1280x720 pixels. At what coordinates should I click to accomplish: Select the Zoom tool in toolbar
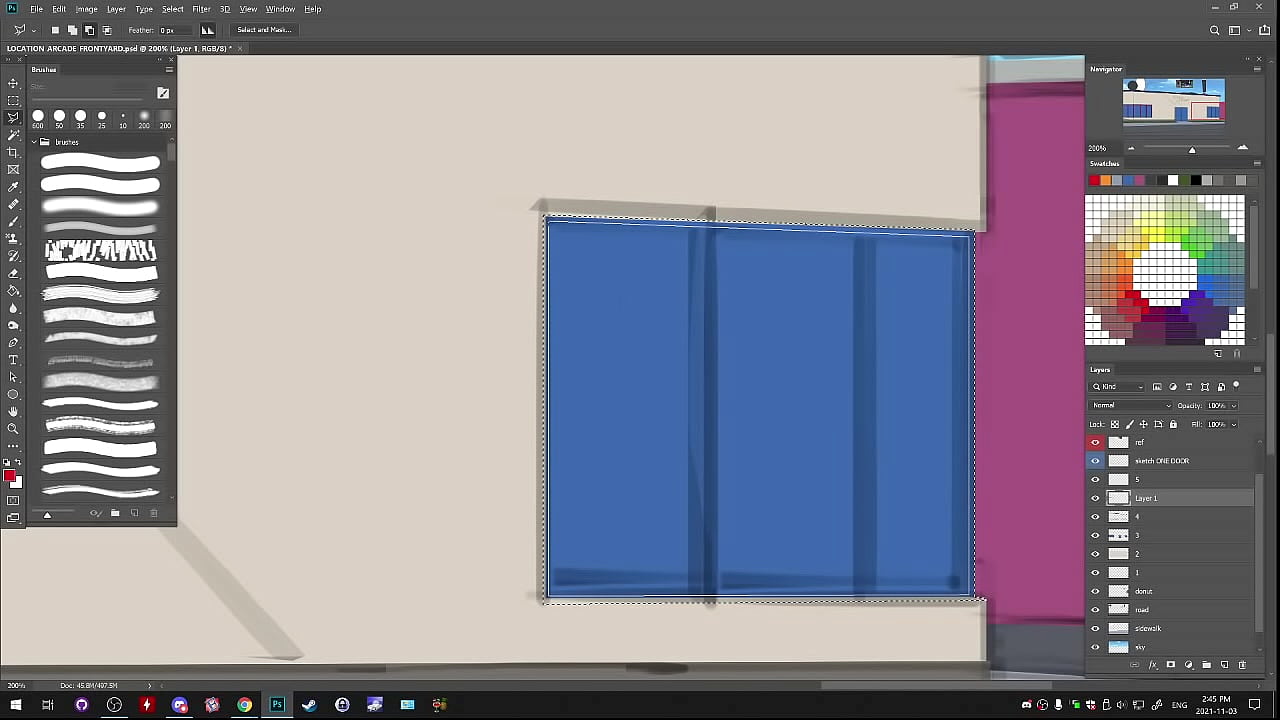click(13, 429)
